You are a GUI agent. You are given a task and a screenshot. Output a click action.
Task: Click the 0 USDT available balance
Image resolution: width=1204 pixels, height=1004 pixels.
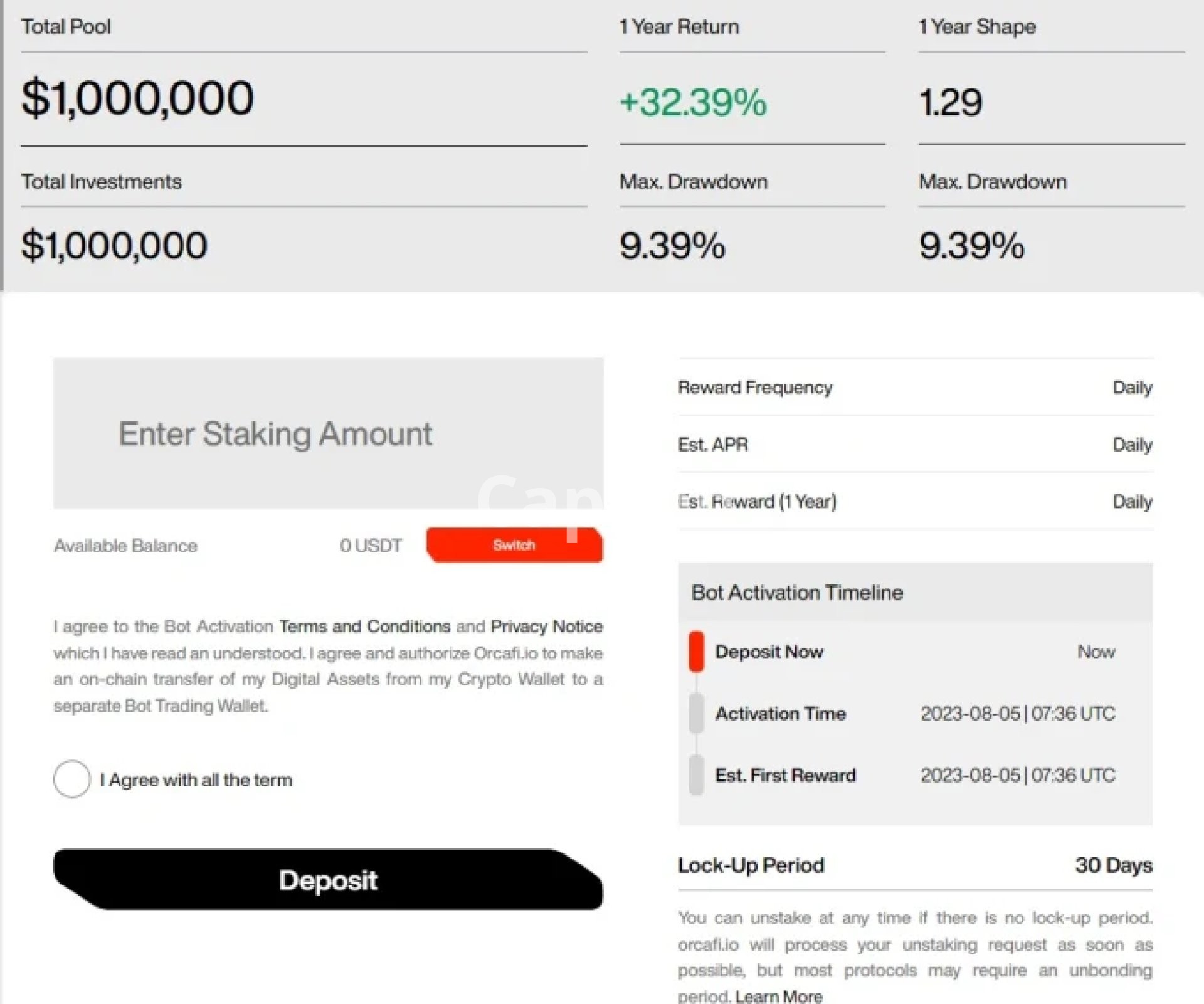[x=370, y=546]
